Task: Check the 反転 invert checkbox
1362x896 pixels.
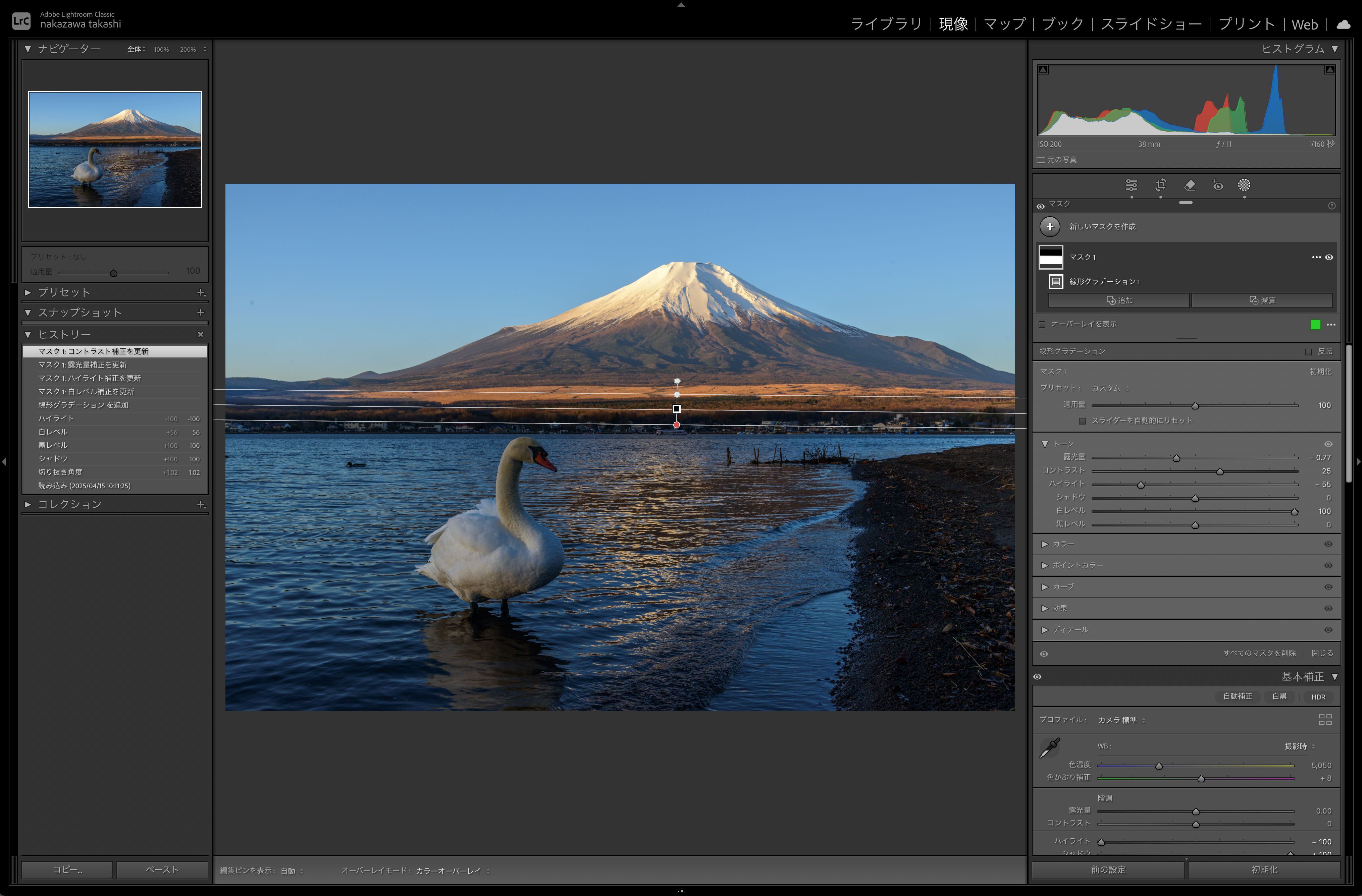Action: click(1308, 352)
